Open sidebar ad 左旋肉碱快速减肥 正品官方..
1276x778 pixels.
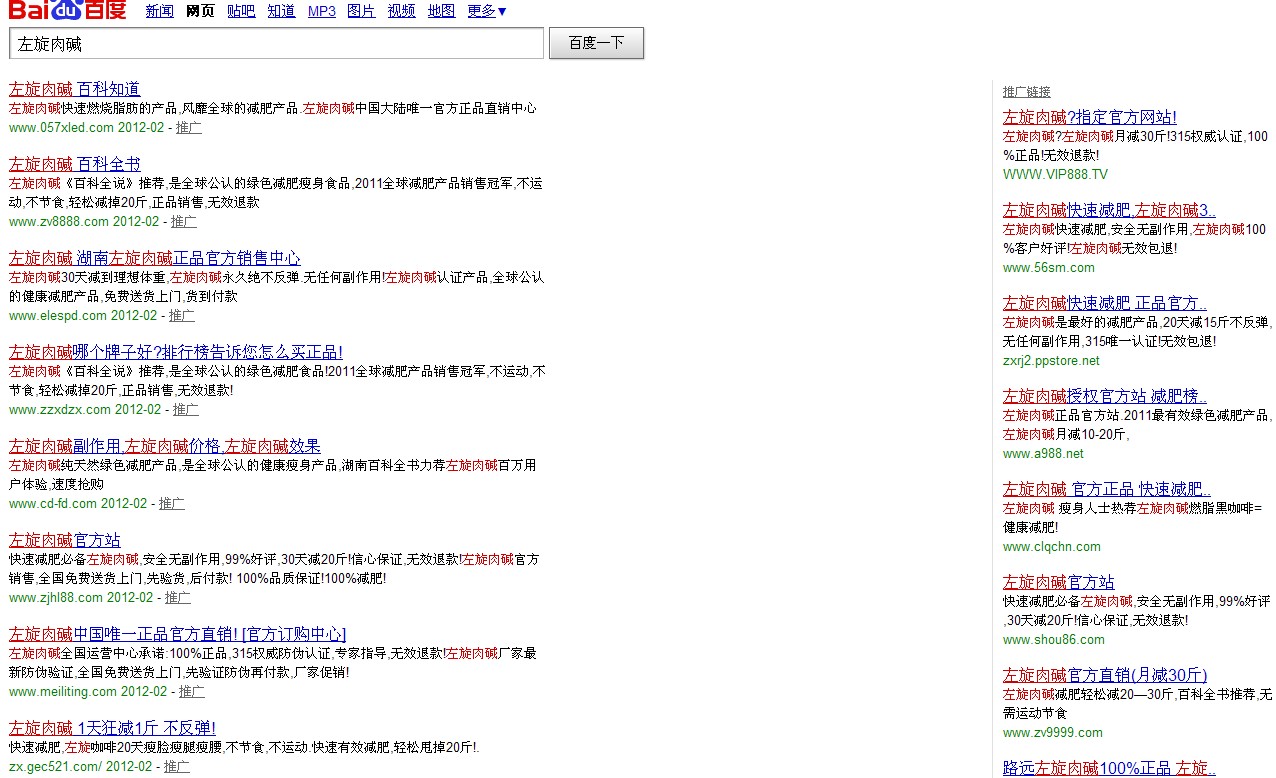point(1105,303)
